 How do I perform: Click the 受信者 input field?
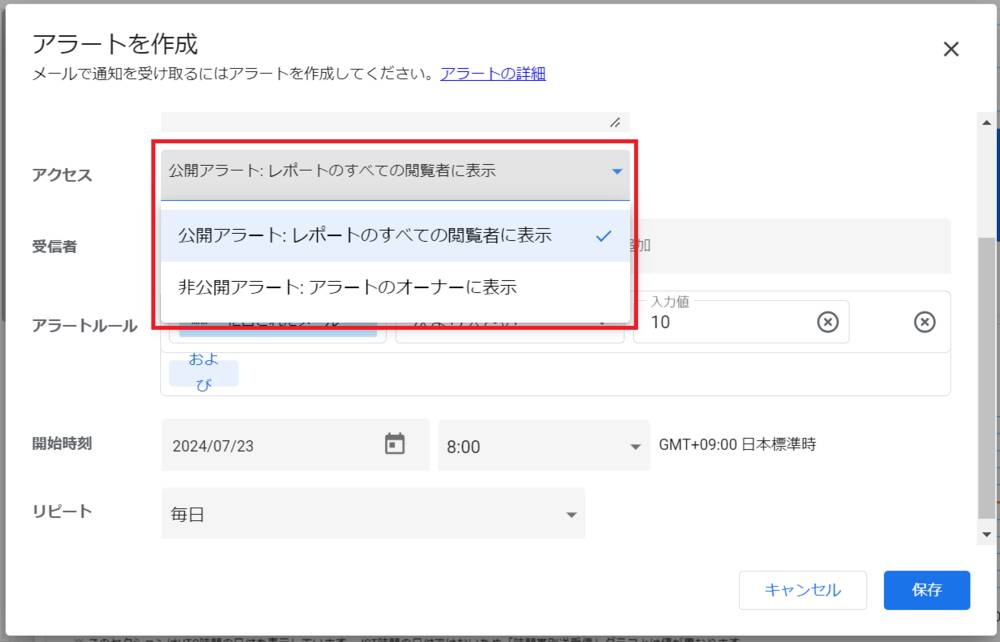[x=791, y=246]
